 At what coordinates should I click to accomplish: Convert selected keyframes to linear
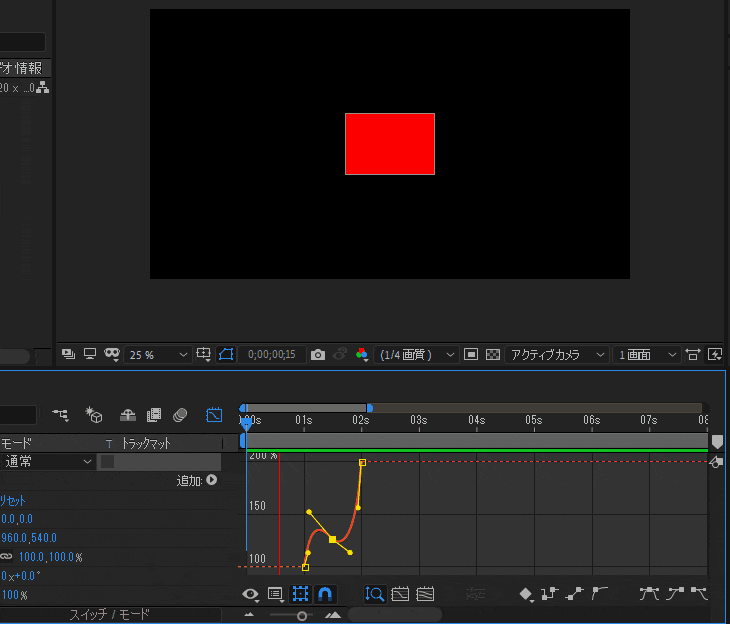(x=575, y=593)
